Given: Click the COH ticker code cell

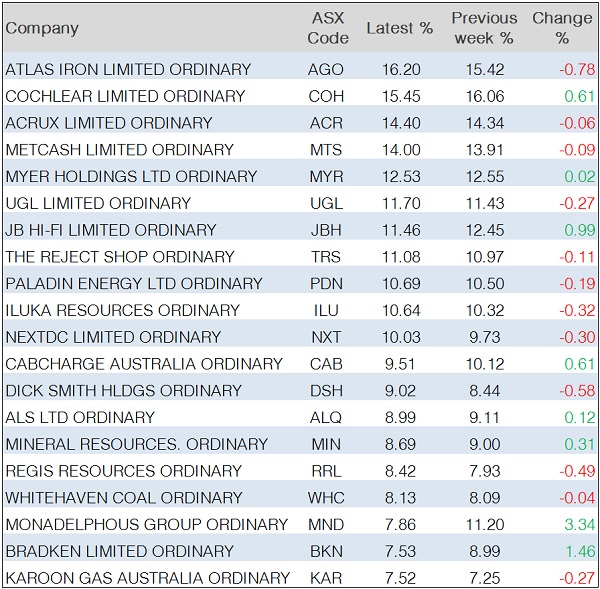Looking at the screenshot, I should (x=327, y=97).
